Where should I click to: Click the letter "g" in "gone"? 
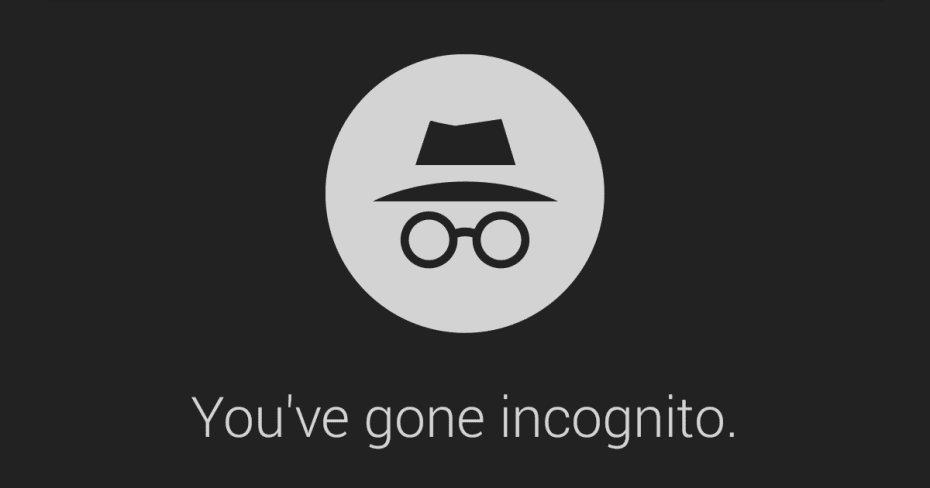(x=379, y=427)
